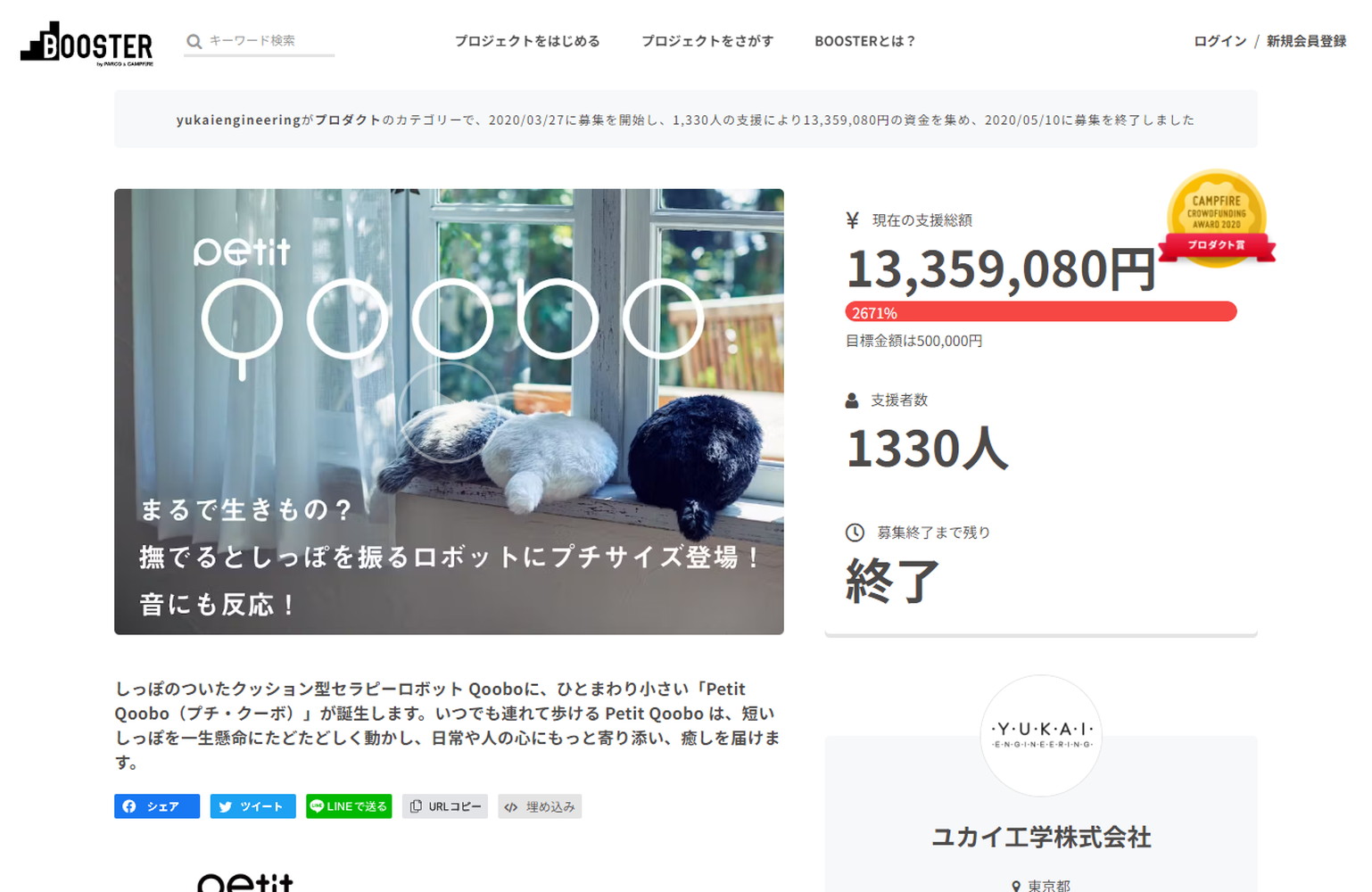Open the プロジェクトをさがす menu item
This screenshot has width=1372, height=892.
point(707,41)
